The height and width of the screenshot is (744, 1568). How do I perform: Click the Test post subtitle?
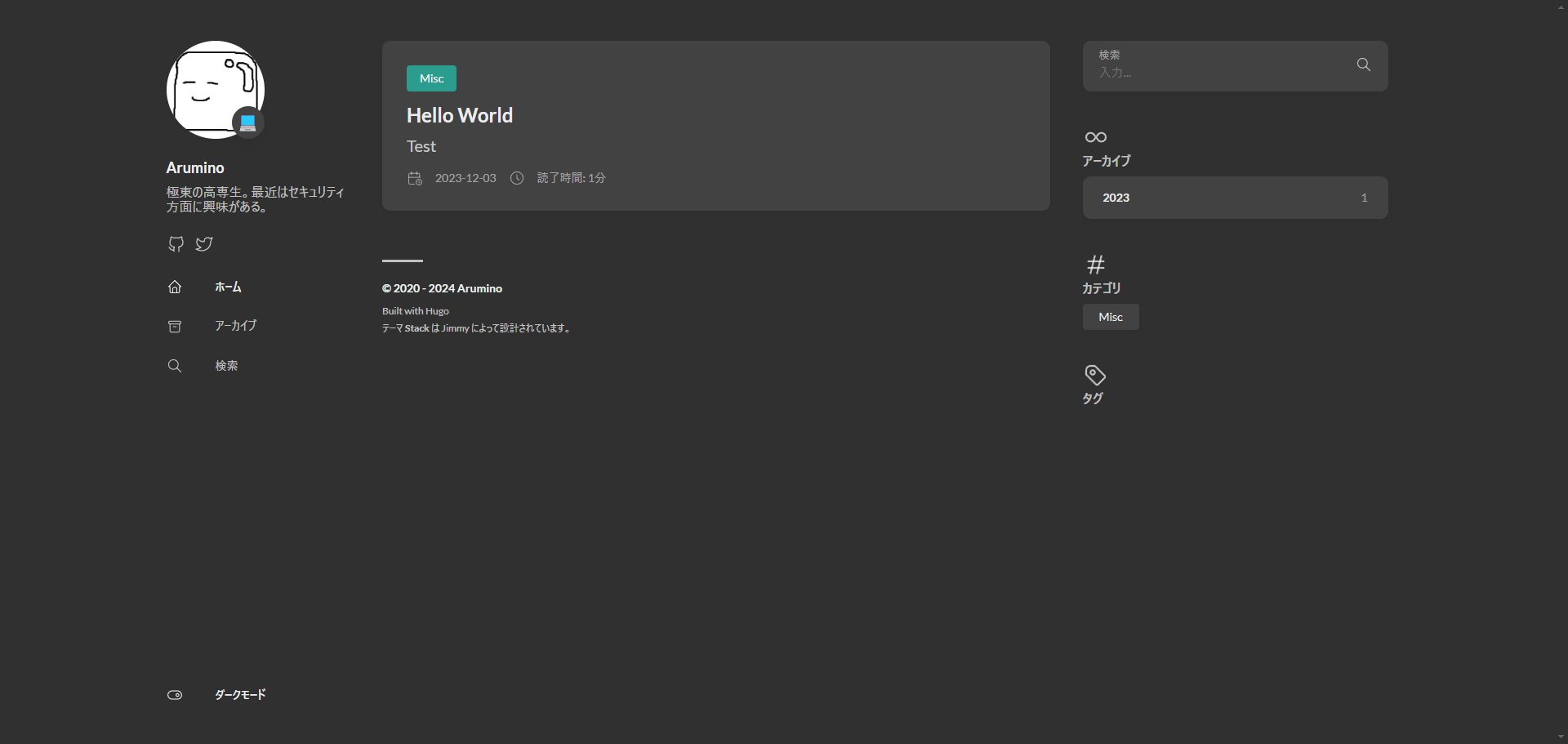tap(421, 146)
